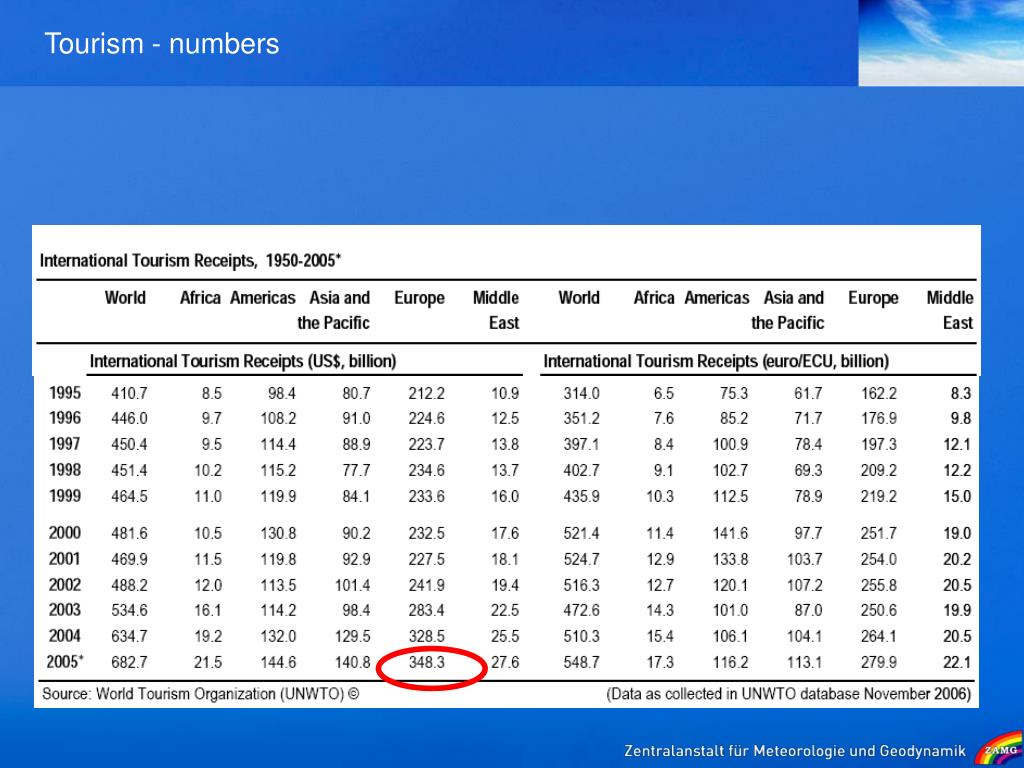Click the year label 1997
This screenshot has height=768, width=1024.
point(65,444)
